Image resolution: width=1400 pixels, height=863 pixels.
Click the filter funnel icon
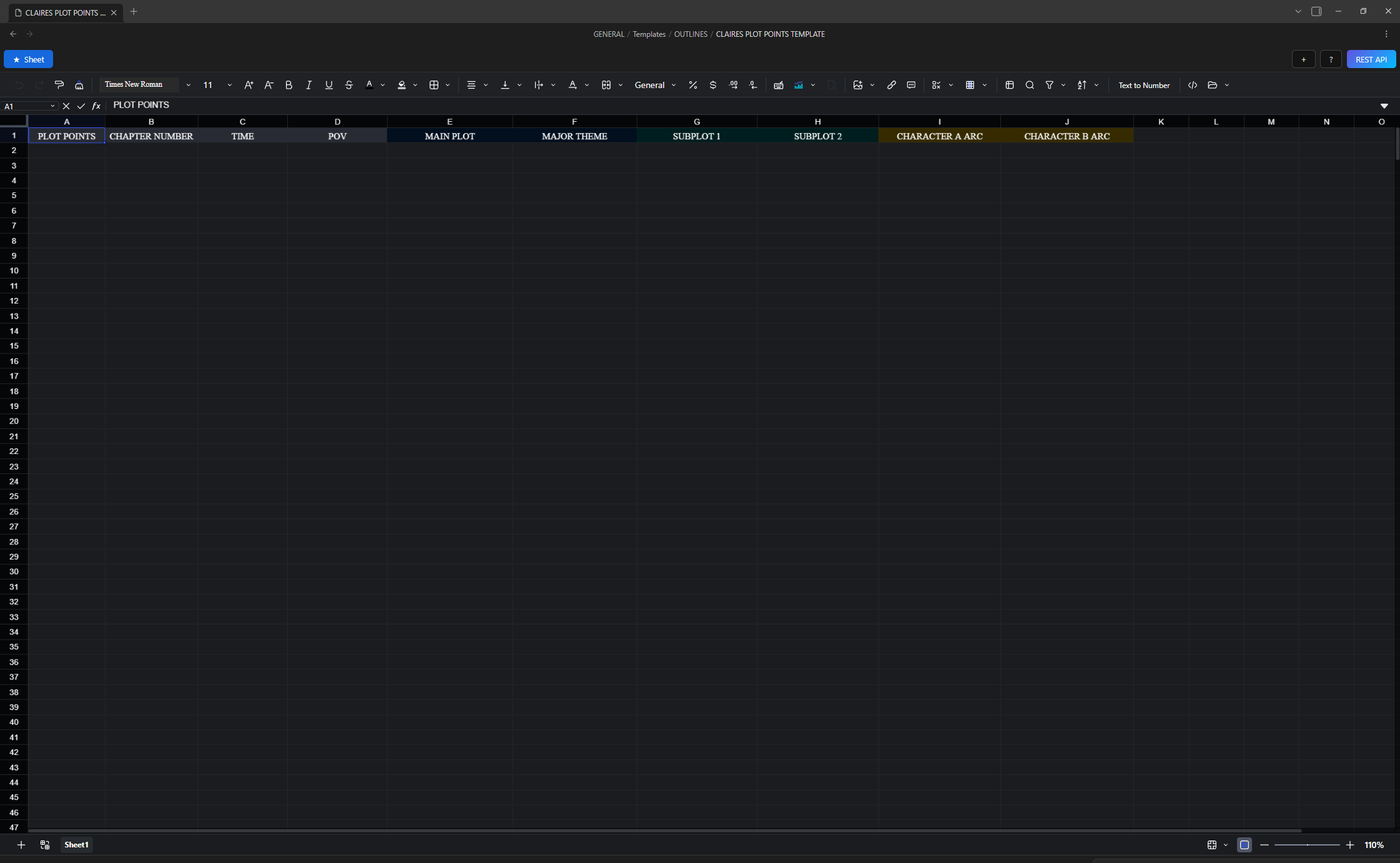pyautogui.click(x=1050, y=85)
